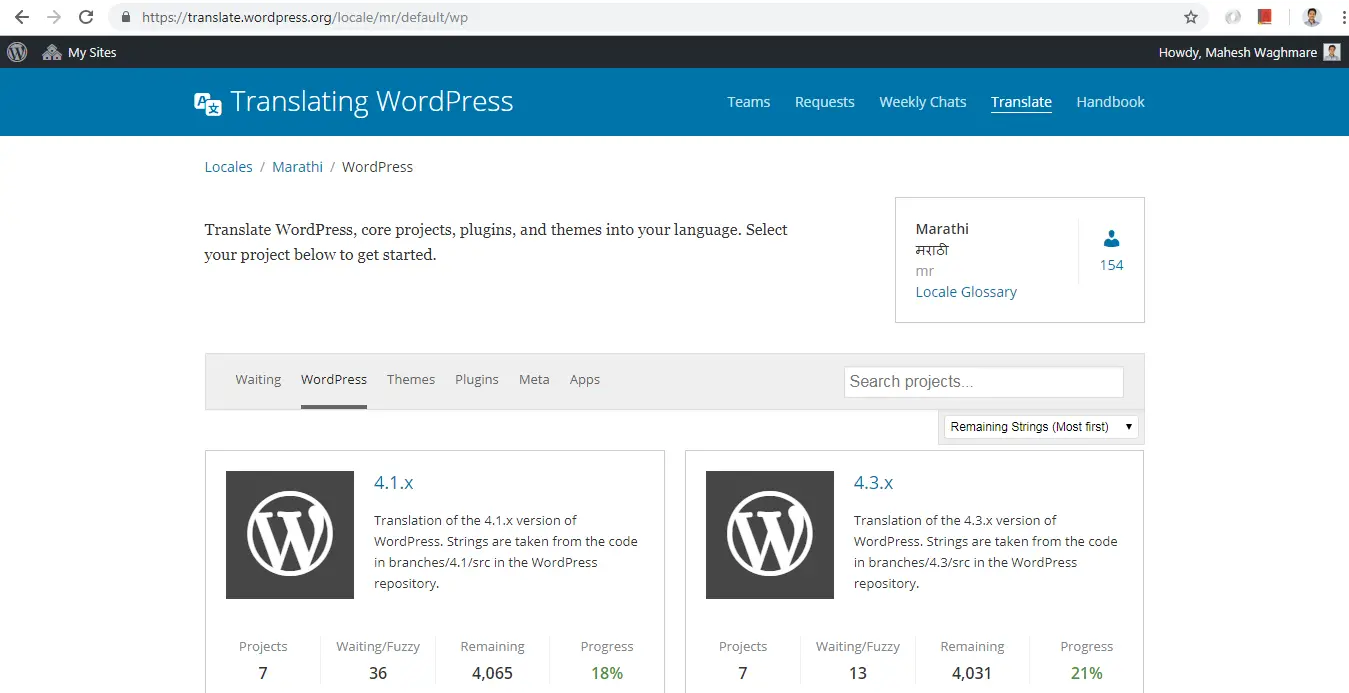Click the 154 contributors count
The width and height of the screenshot is (1349, 693).
click(x=1112, y=265)
